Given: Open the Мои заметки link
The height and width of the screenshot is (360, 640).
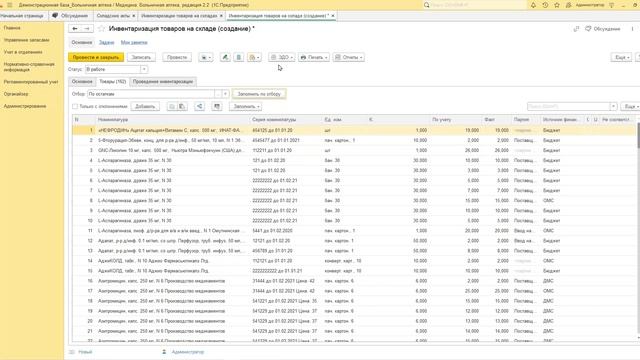Looking at the screenshot, I should [134, 42].
